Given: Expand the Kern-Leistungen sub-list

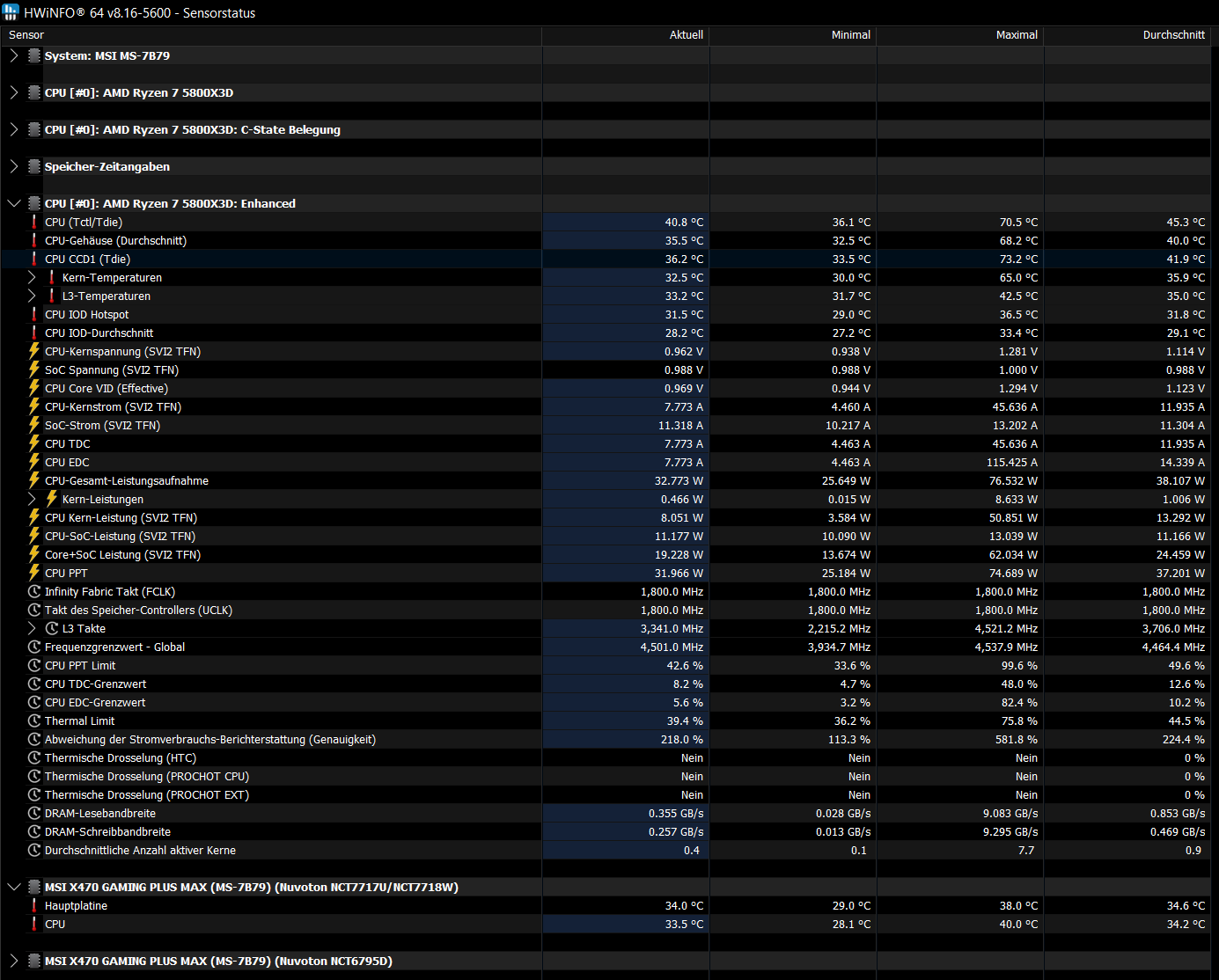Looking at the screenshot, I should point(32,499).
